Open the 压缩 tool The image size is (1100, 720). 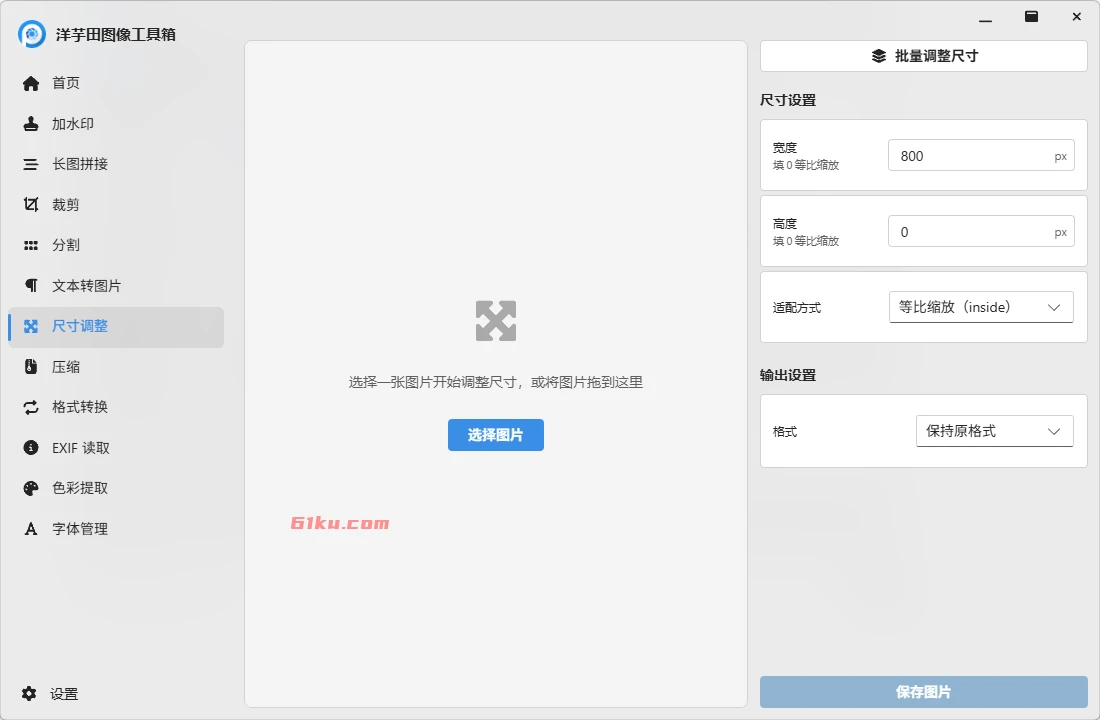pyautogui.click(x=116, y=367)
